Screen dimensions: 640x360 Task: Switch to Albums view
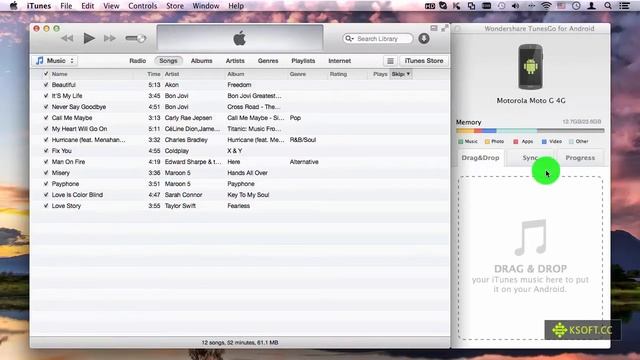click(x=202, y=61)
